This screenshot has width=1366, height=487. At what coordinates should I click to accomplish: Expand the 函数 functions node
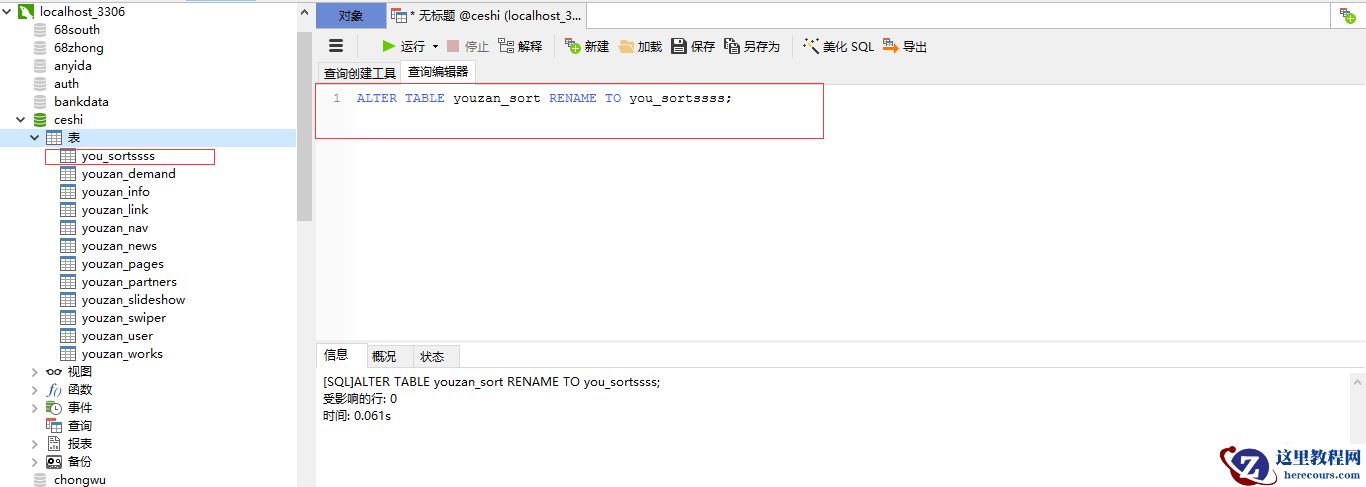pos(35,389)
